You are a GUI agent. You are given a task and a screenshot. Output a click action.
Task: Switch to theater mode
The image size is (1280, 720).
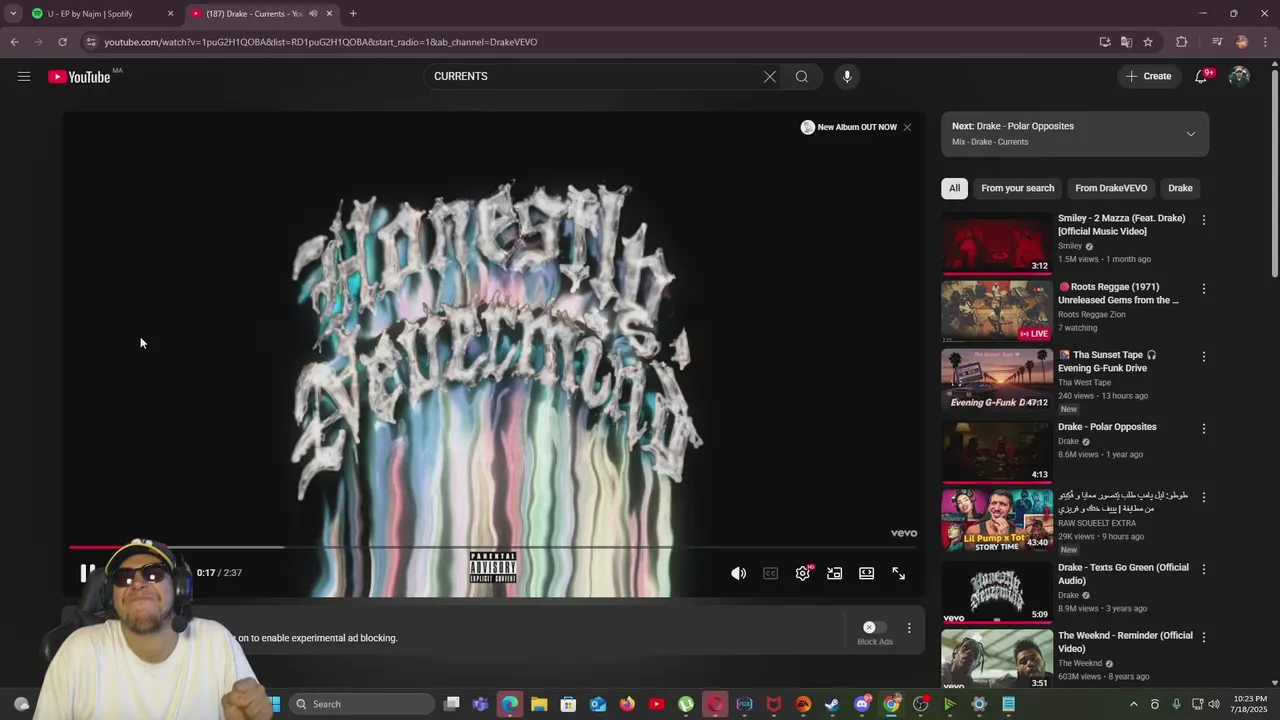tap(867, 573)
